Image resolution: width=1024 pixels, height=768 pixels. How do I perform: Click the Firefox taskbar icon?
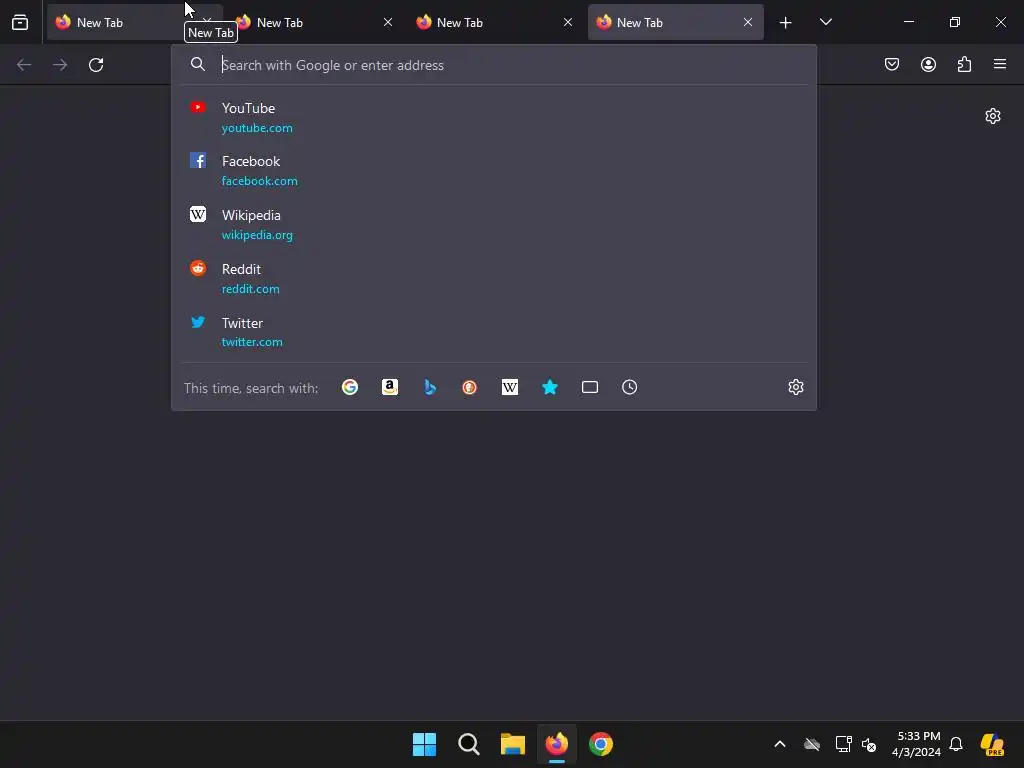click(556, 744)
